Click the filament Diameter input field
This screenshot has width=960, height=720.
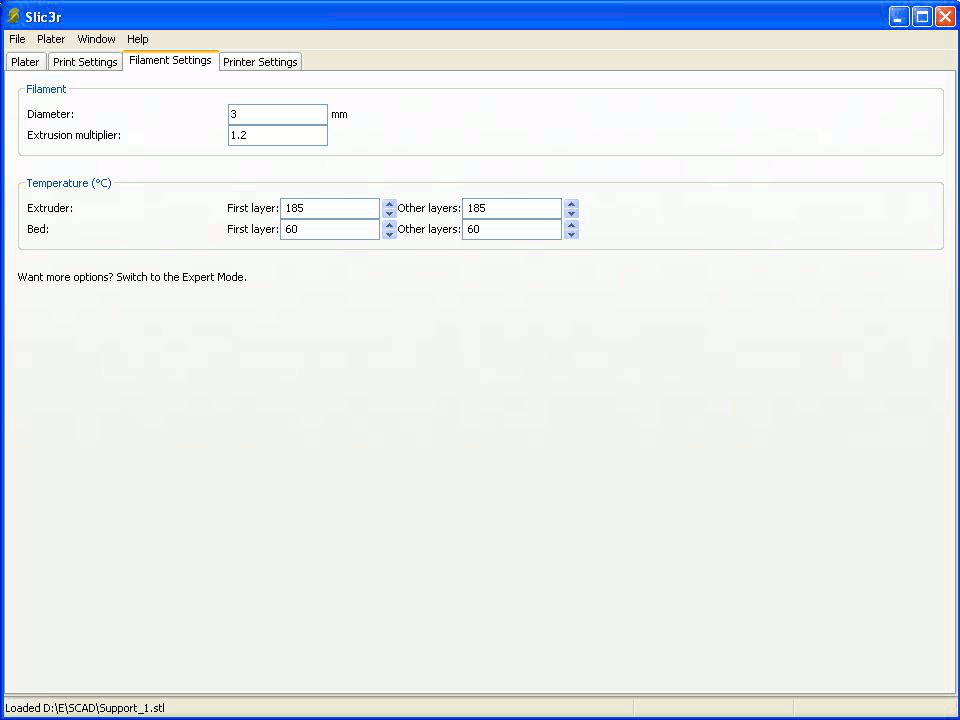(278, 114)
